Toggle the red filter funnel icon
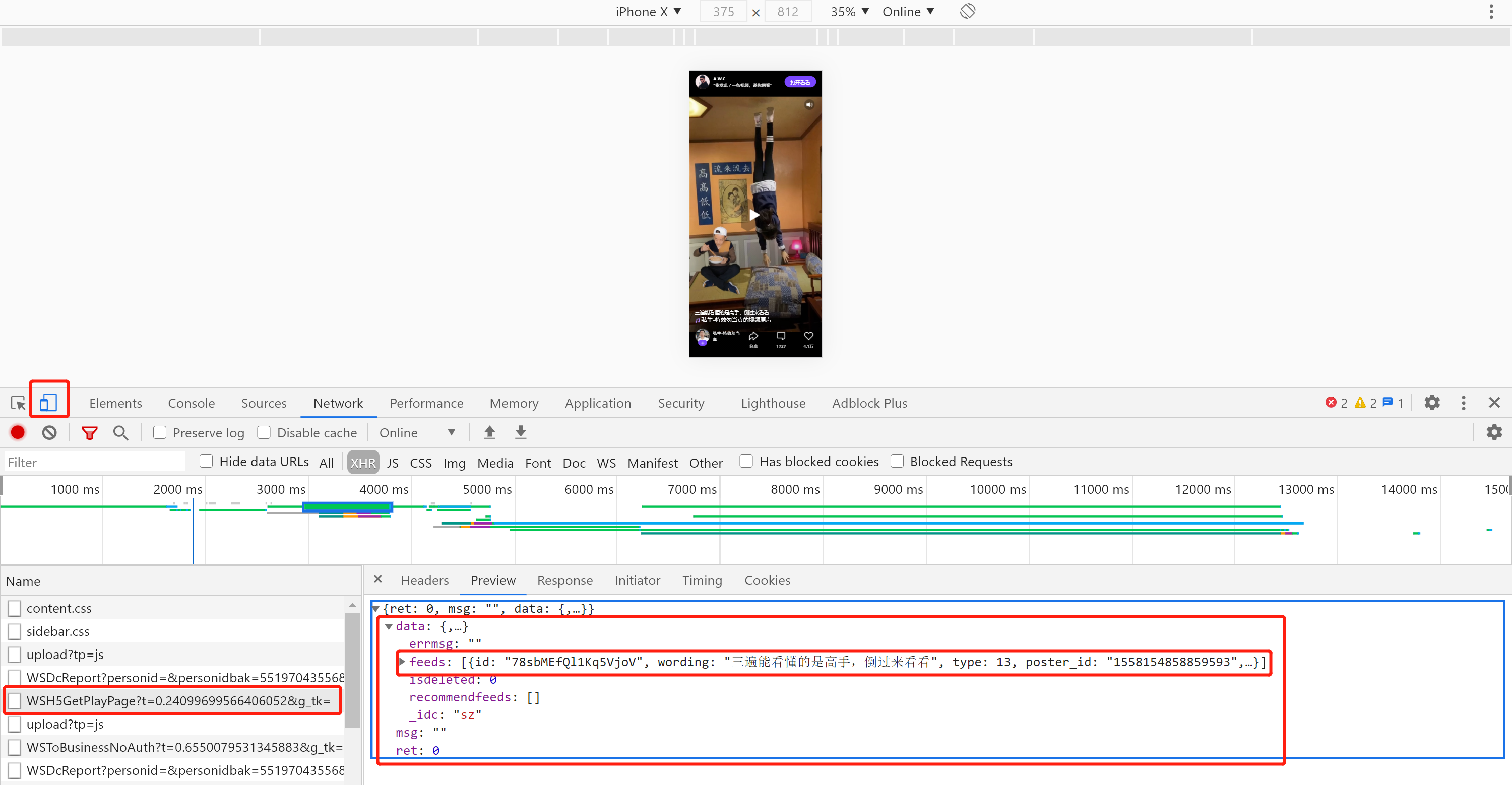This screenshot has height=785, width=1512. (x=89, y=433)
